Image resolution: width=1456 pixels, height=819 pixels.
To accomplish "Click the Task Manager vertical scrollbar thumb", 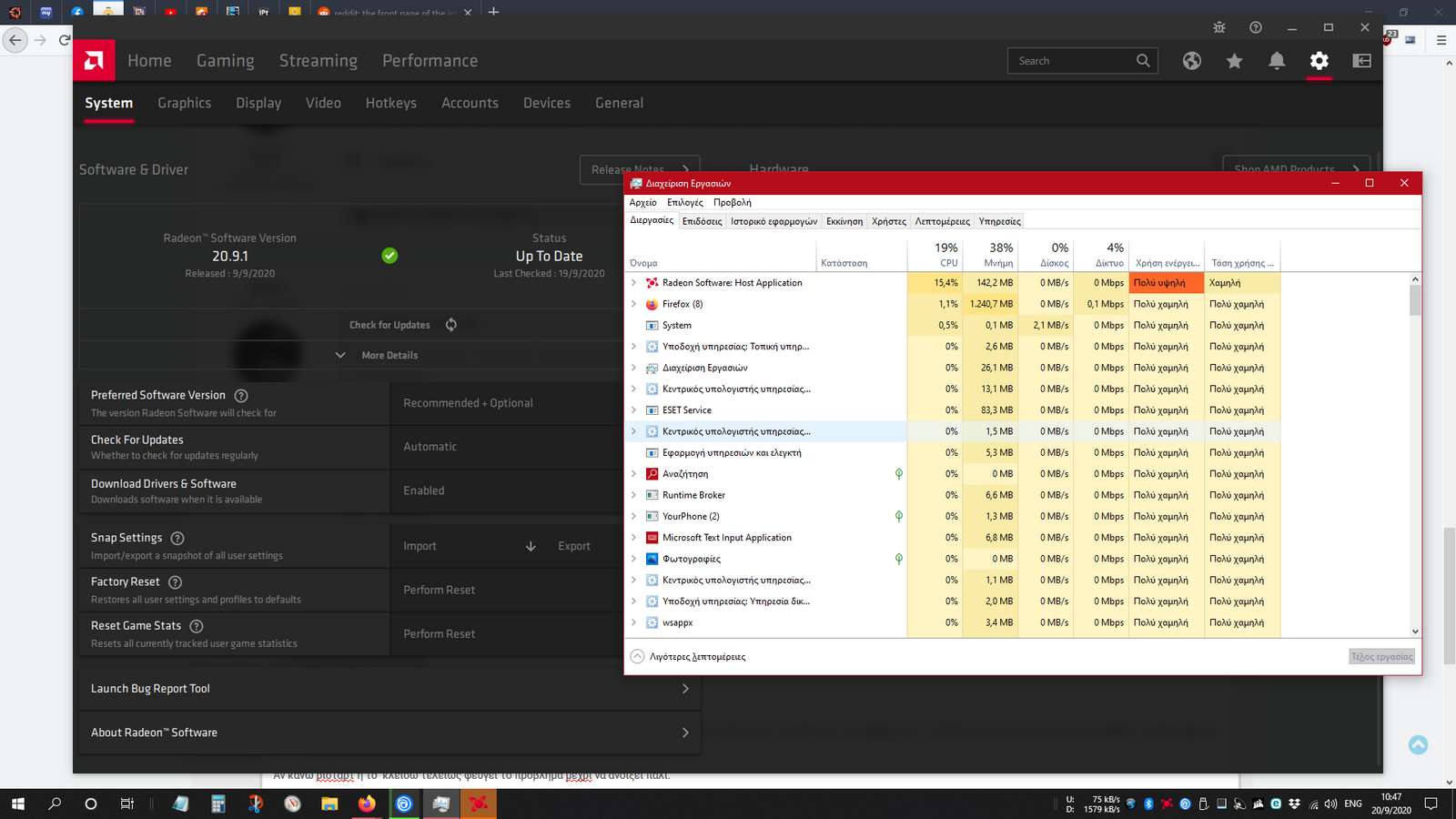I will pyautogui.click(x=1415, y=300).
